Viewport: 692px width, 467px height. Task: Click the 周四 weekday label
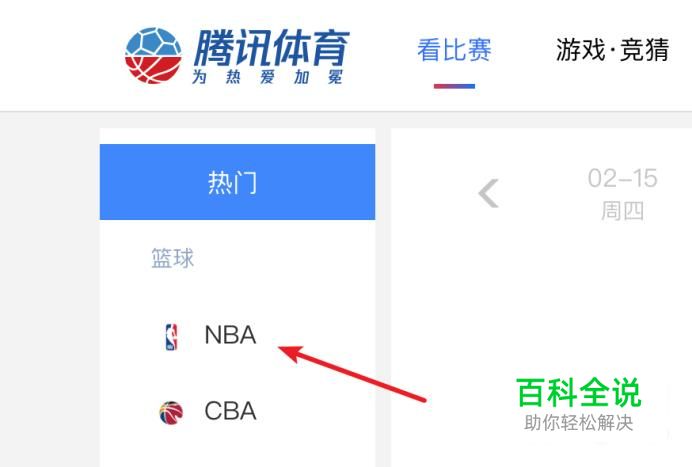point(622,211)
